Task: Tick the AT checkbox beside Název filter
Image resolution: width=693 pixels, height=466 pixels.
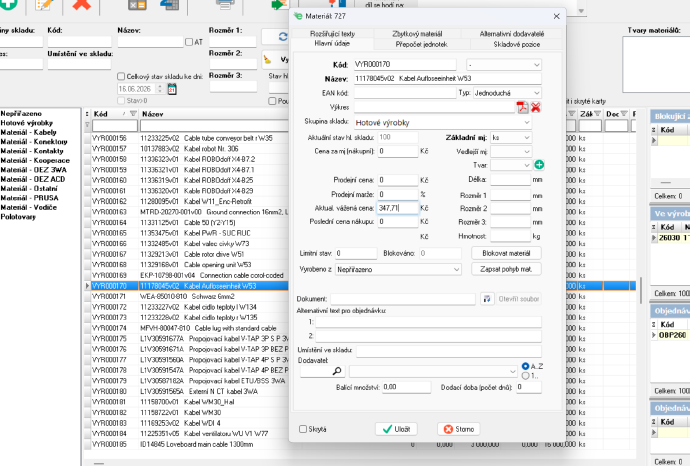Action: (189, 42)
